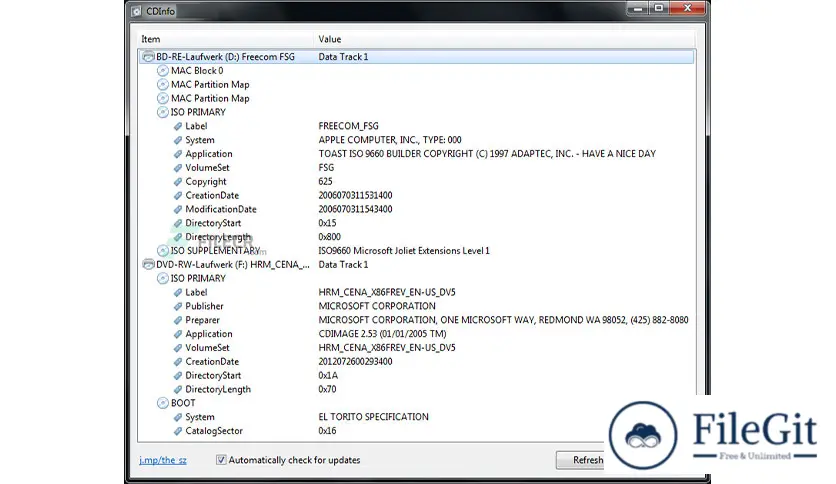Click the second MAC Partition Map disc icon
Viewport: 836px width, 484px height.
(163, 98)
